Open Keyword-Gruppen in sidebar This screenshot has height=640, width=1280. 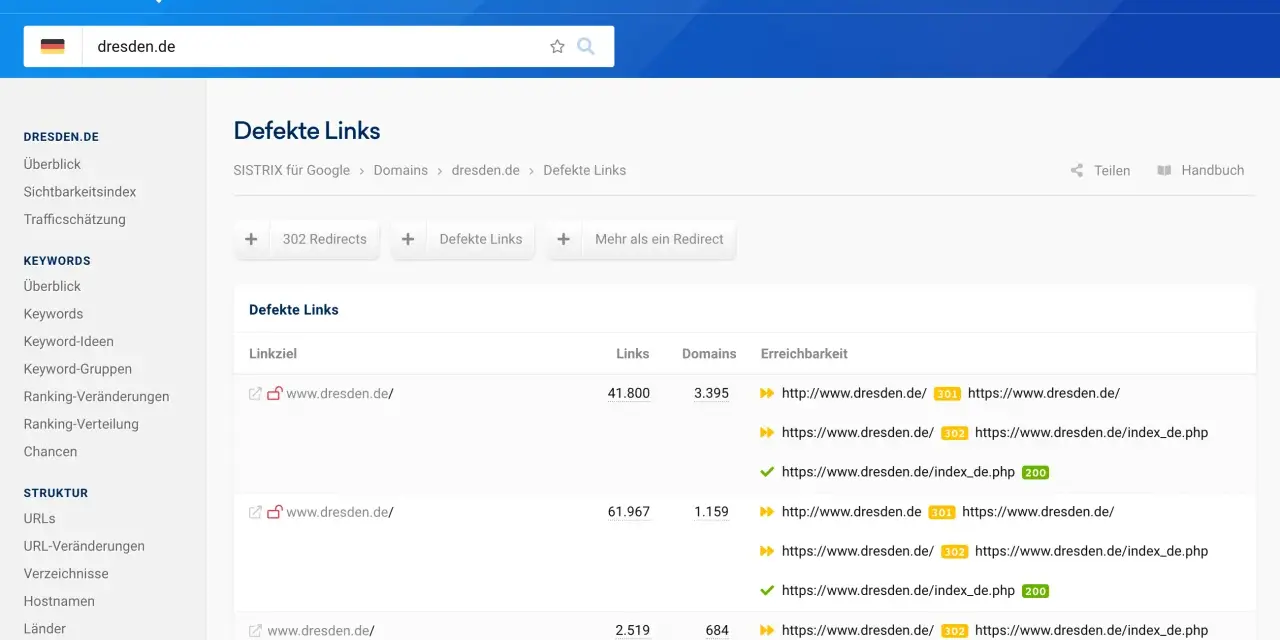coord(78,369)
